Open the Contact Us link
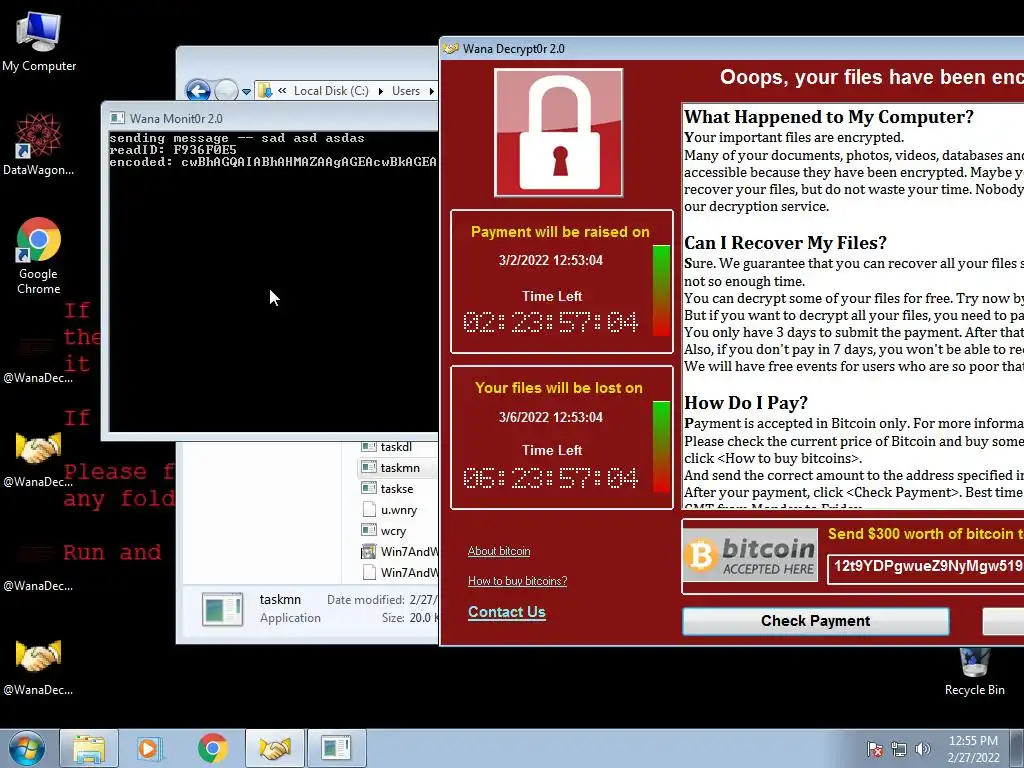The image size is (1024, 768). point(507,612)
